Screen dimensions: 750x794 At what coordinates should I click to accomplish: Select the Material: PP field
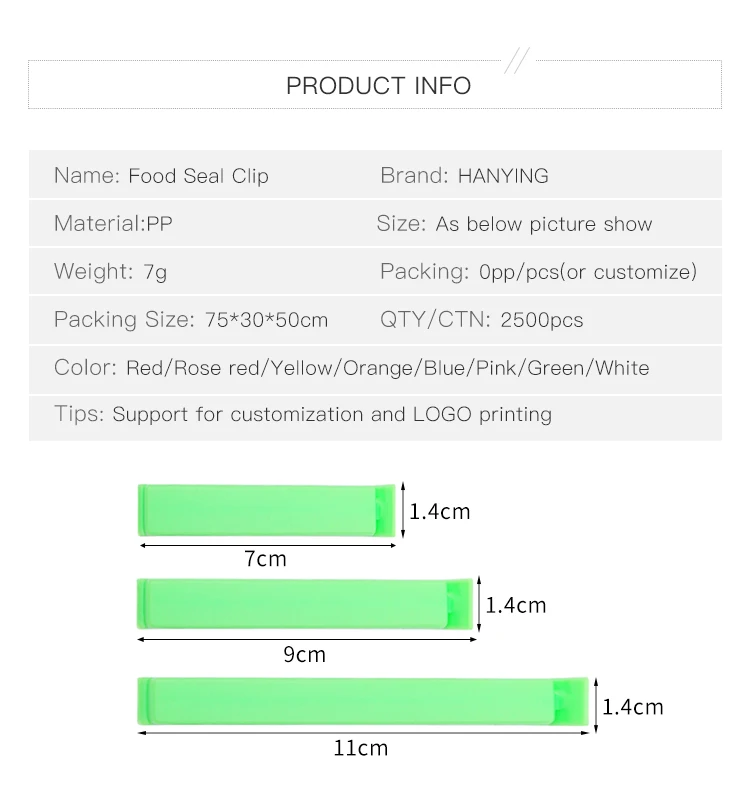coord(113,223)
